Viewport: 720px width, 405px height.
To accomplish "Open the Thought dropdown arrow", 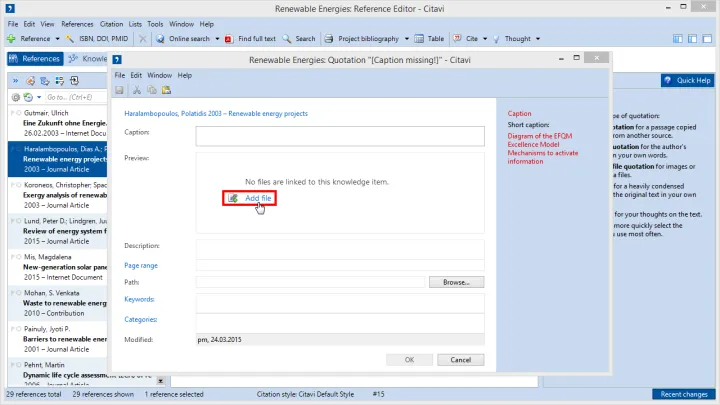I will click(538, 39).
